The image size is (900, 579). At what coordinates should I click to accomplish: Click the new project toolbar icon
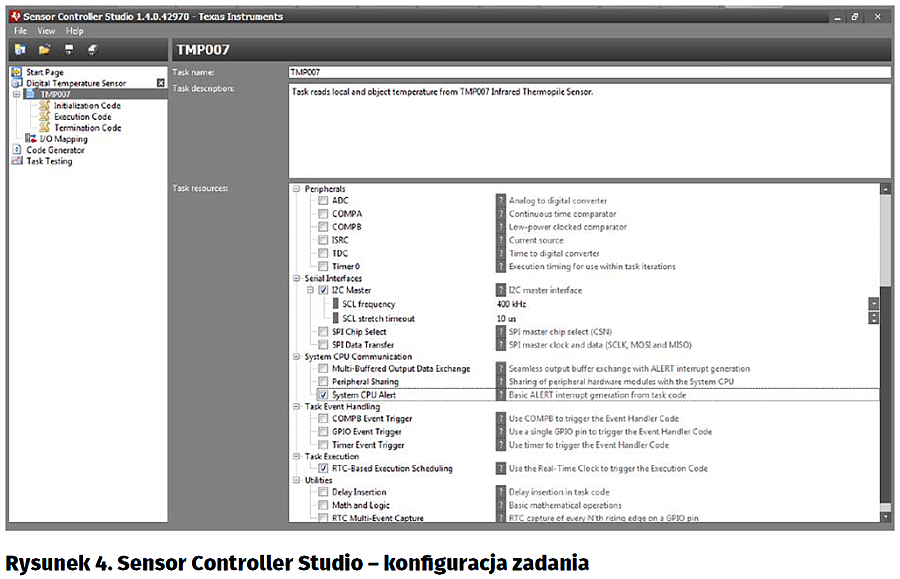[x=20, y=49]
